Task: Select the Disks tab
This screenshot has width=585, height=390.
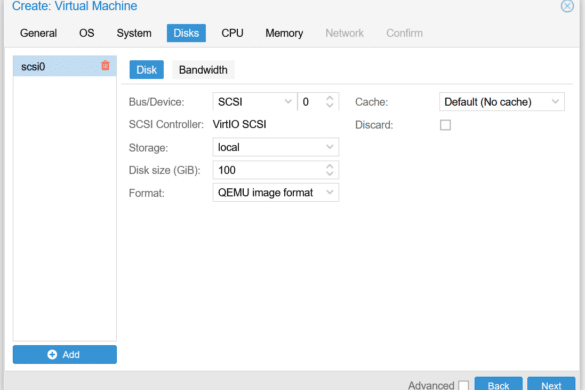Action: point(186,33)
